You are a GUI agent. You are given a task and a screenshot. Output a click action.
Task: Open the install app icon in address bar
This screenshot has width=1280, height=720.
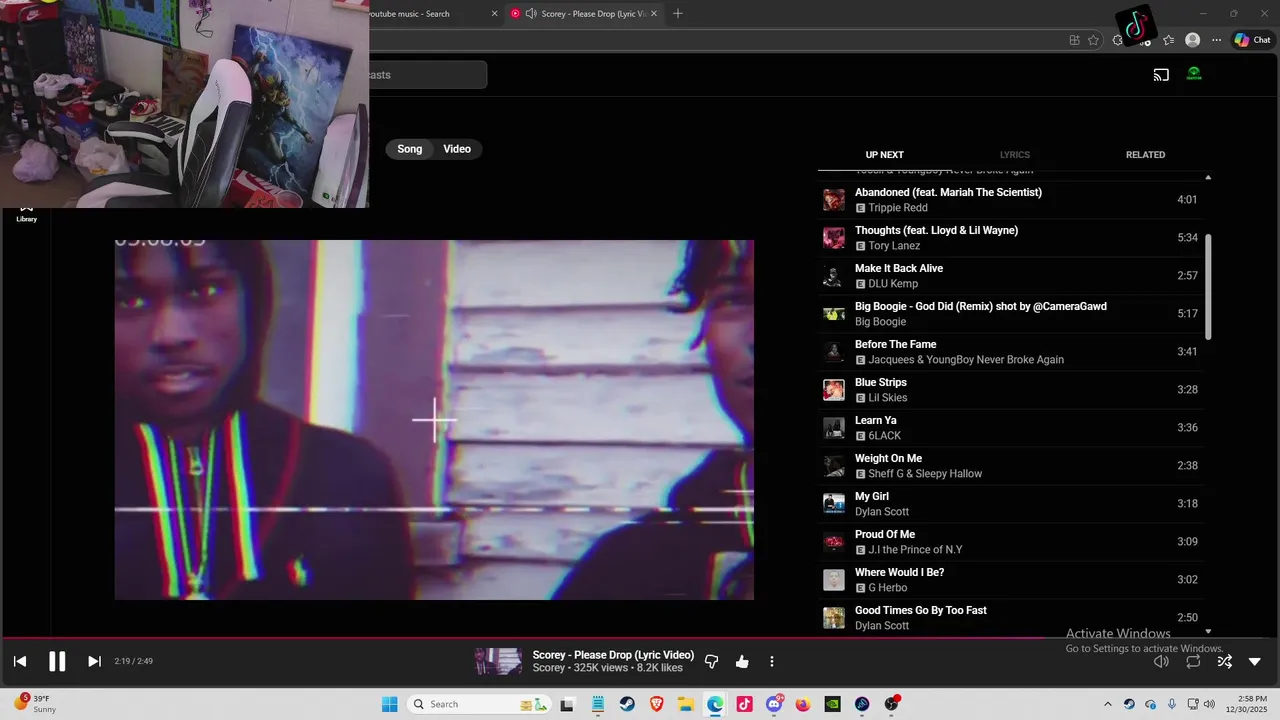pyautogui.click(x=1074, y=40)
